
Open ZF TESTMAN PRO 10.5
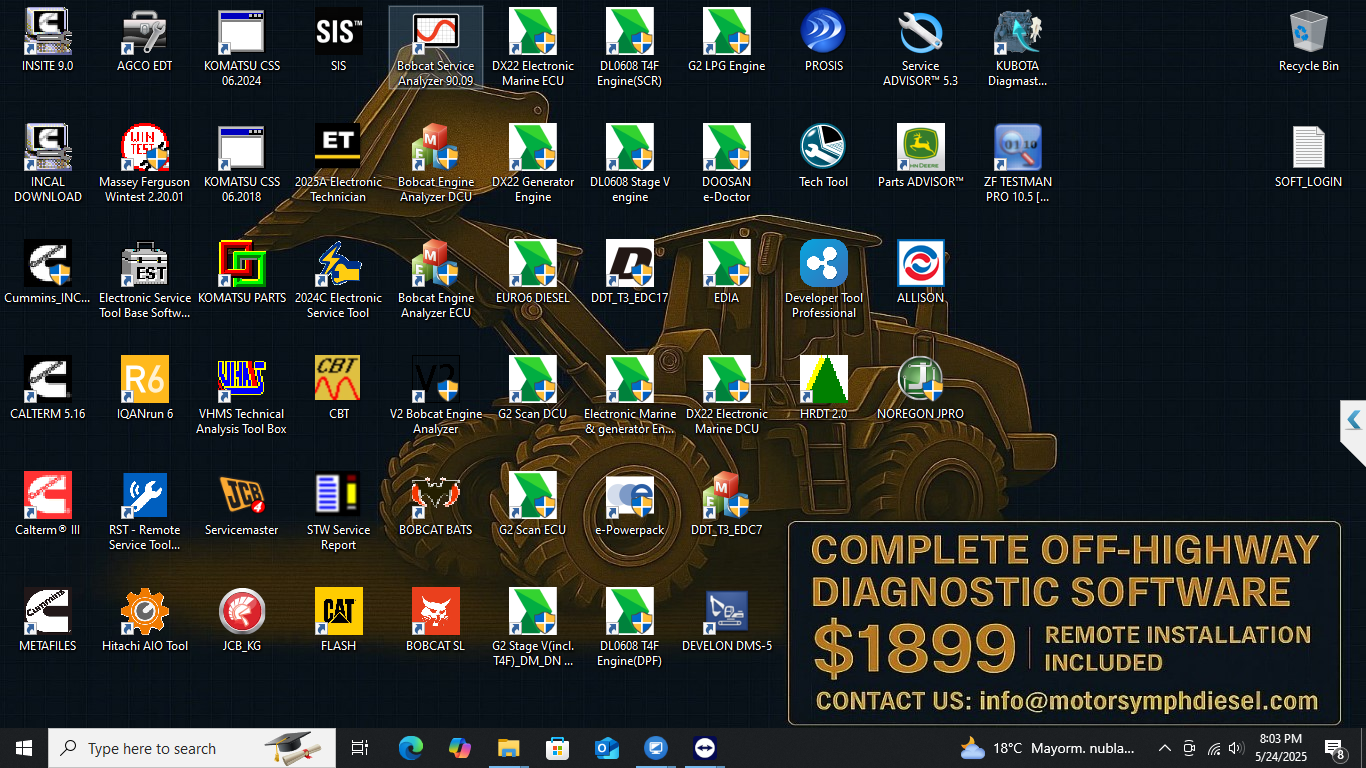click(x=1018, y=148)
